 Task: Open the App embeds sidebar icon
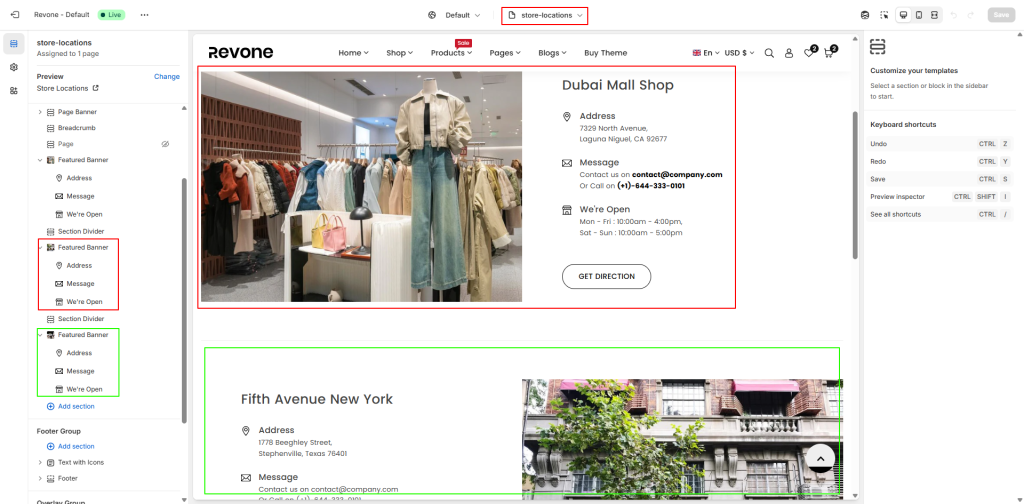coord(14,91)
